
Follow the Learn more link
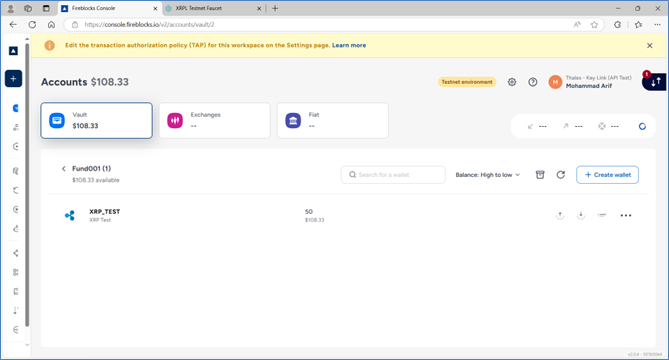coord(349,45)
